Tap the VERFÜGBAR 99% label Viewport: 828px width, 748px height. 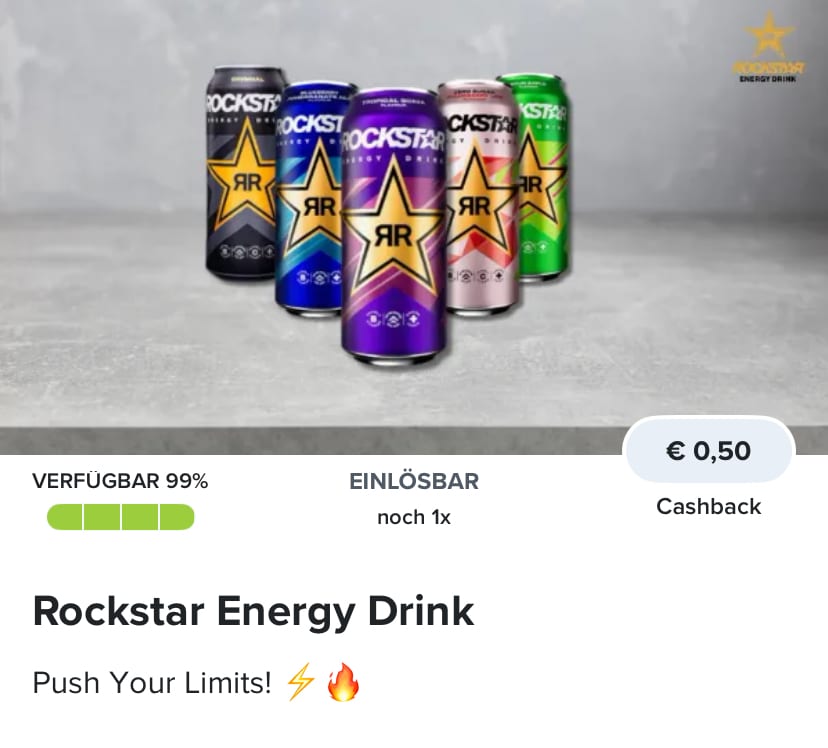pyautogui.click(x=120, y=481)
